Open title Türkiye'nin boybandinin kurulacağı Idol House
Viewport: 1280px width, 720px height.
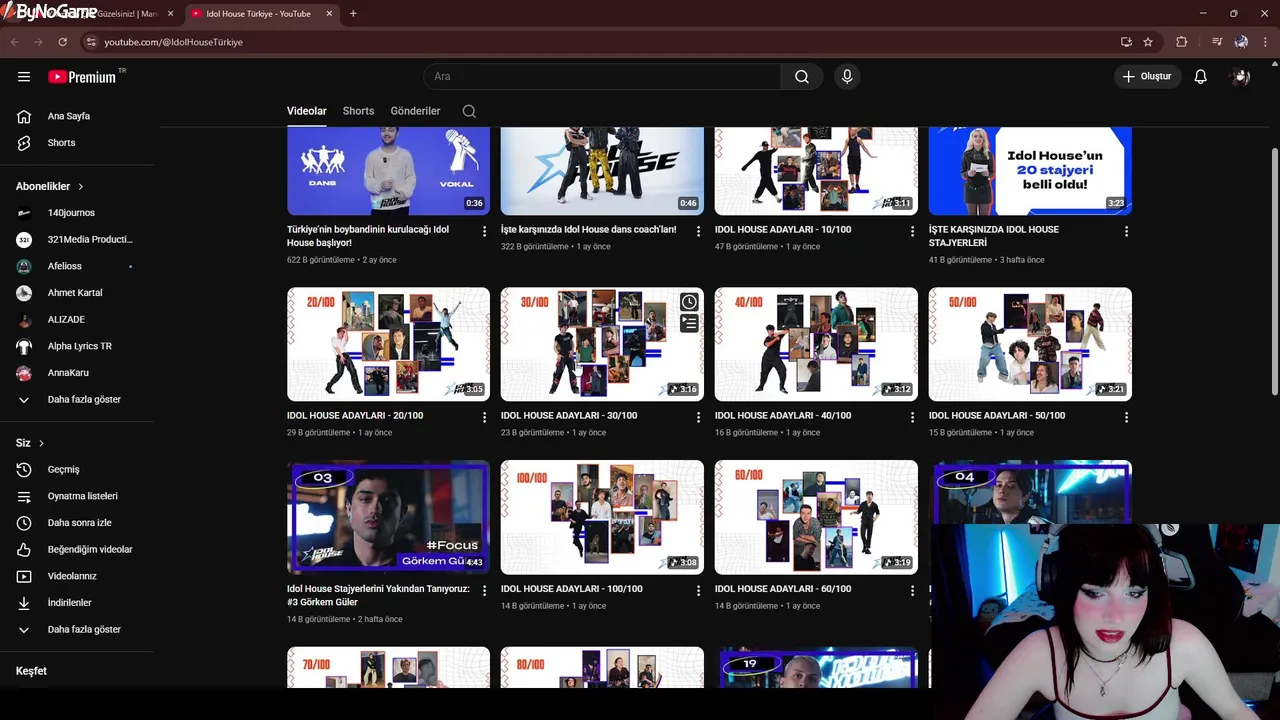[x=368, y=236]
